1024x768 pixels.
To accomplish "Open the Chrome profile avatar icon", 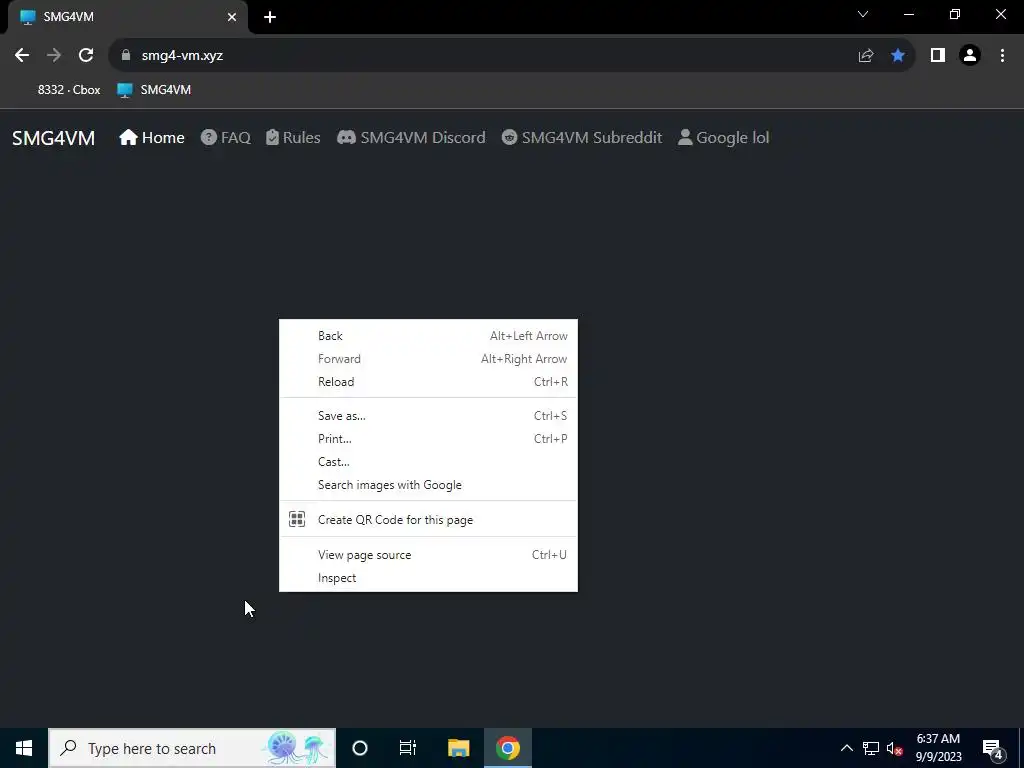I will tap(970, 56).
